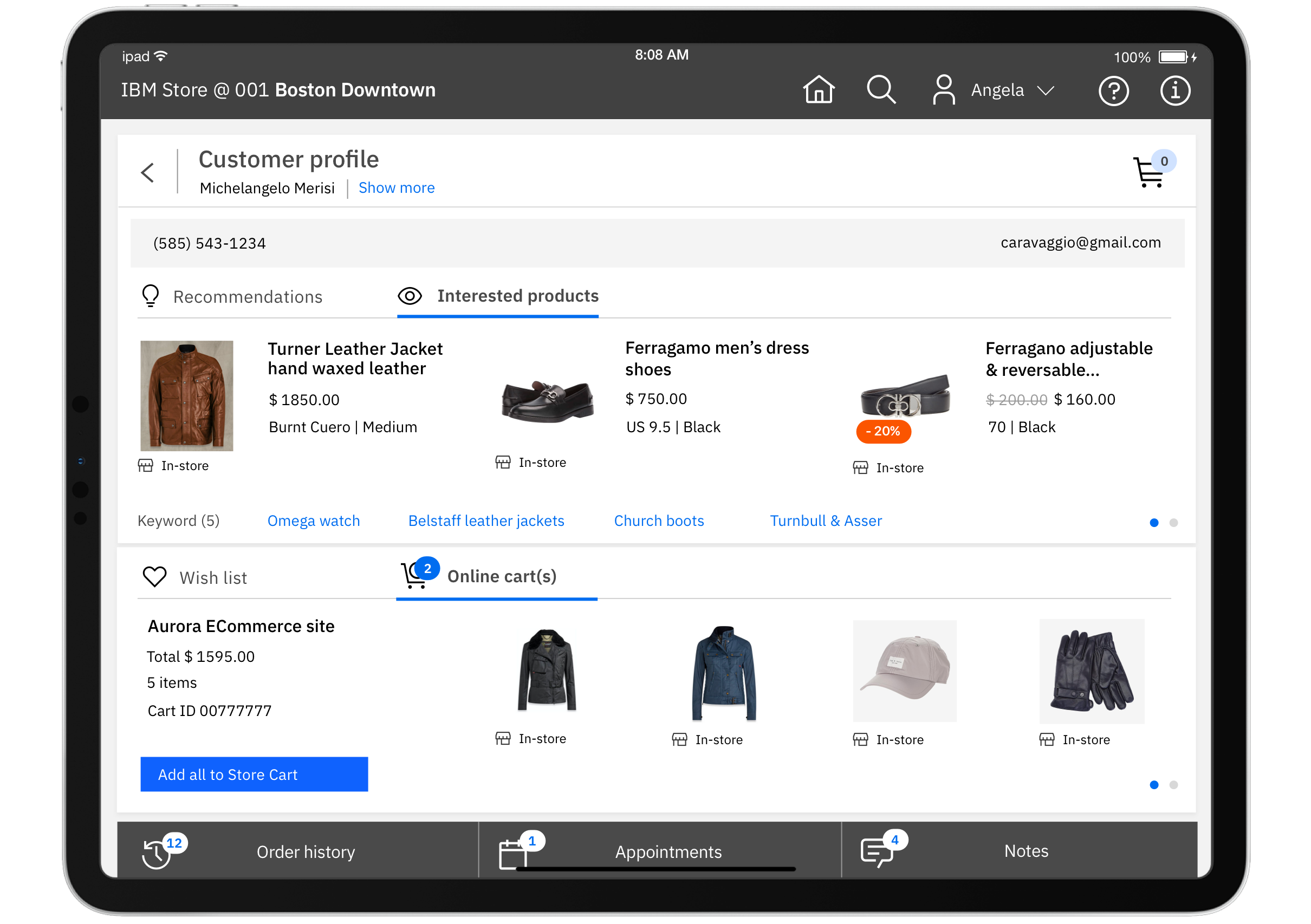Click Add all to Store Cart
This screenshot has height=924, width=1311.
(254, 775)
